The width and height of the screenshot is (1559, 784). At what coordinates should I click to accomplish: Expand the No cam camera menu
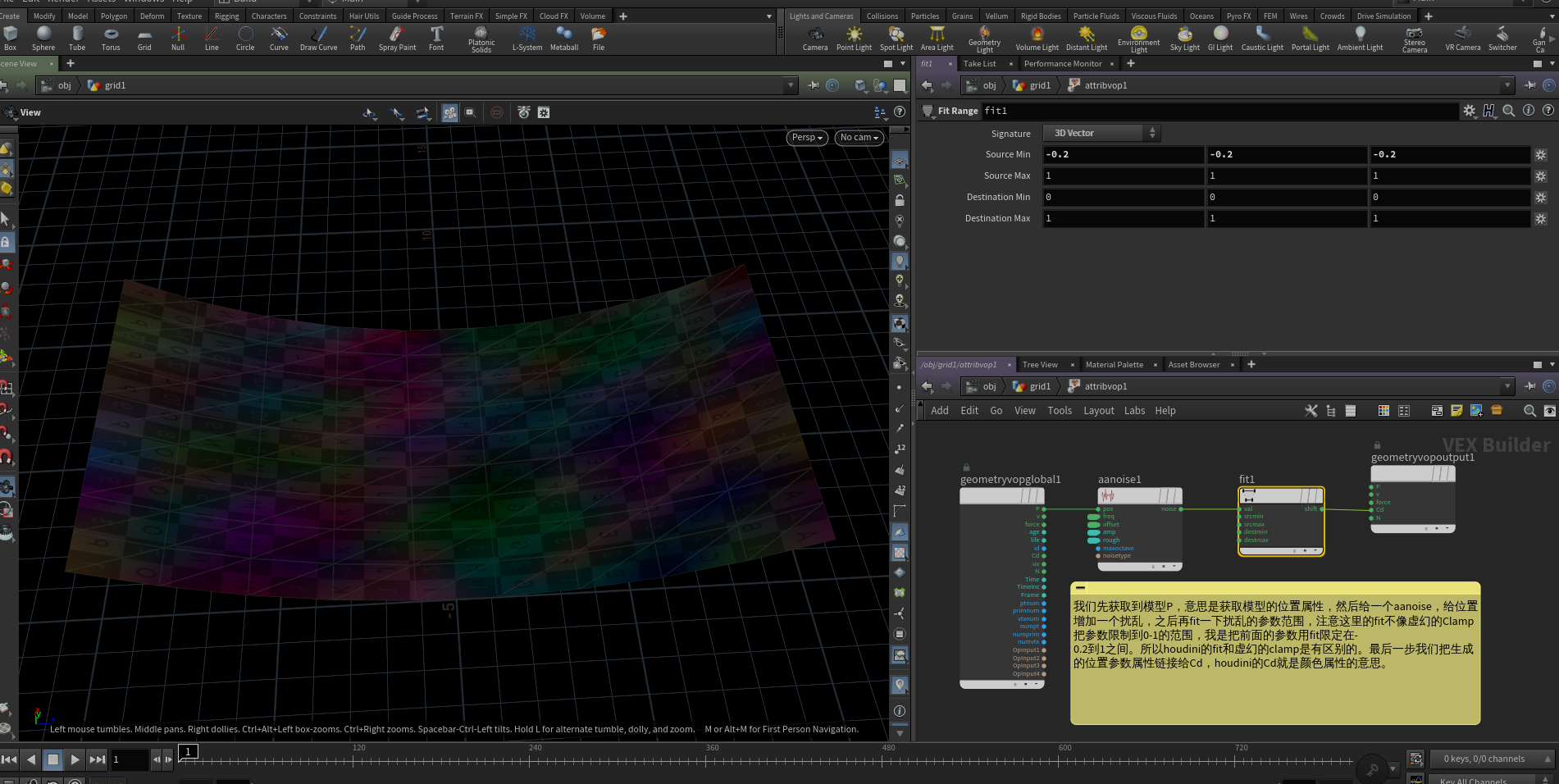859,138
